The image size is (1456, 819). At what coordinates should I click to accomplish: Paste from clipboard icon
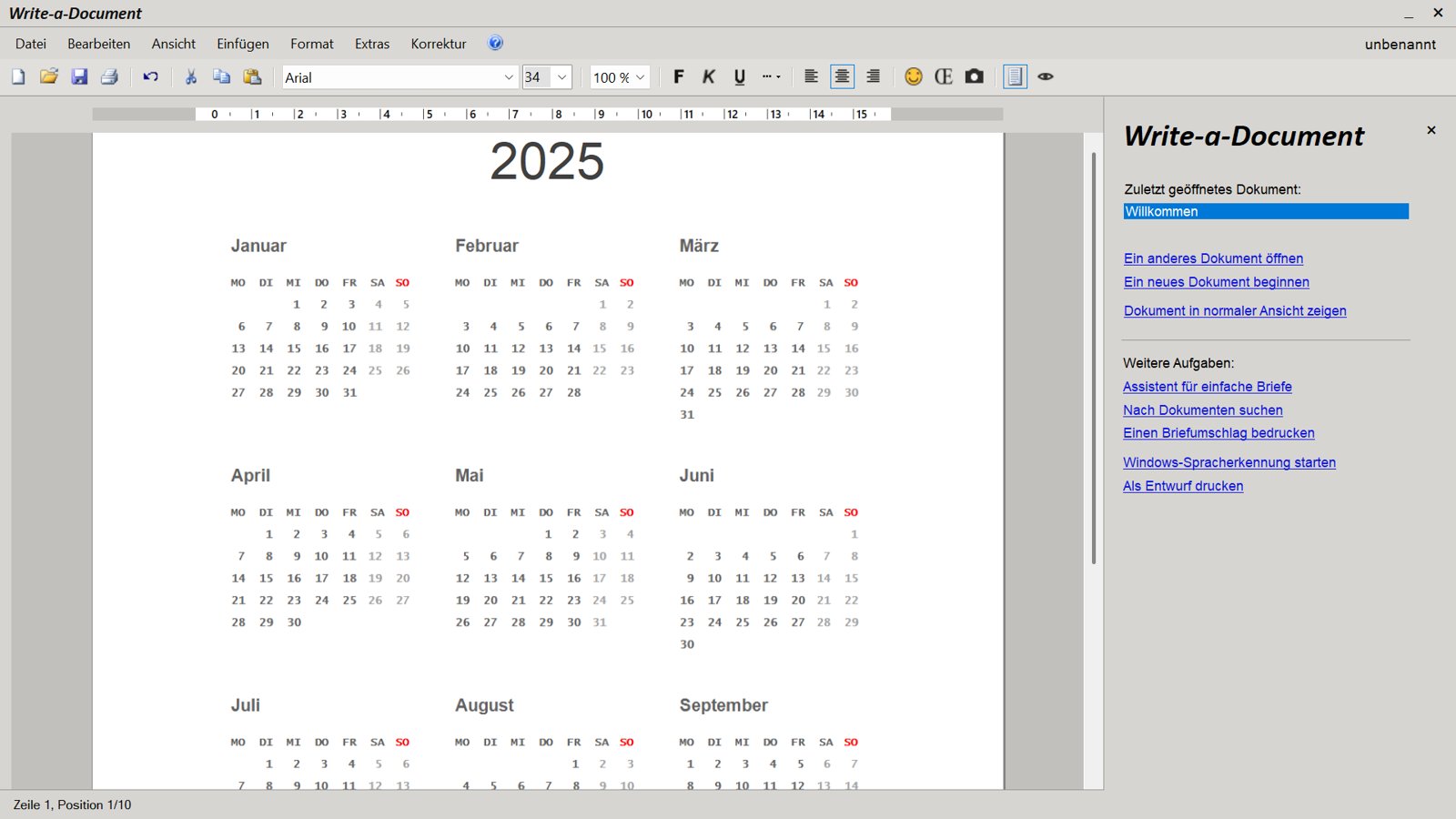click(x=253, y=77)
